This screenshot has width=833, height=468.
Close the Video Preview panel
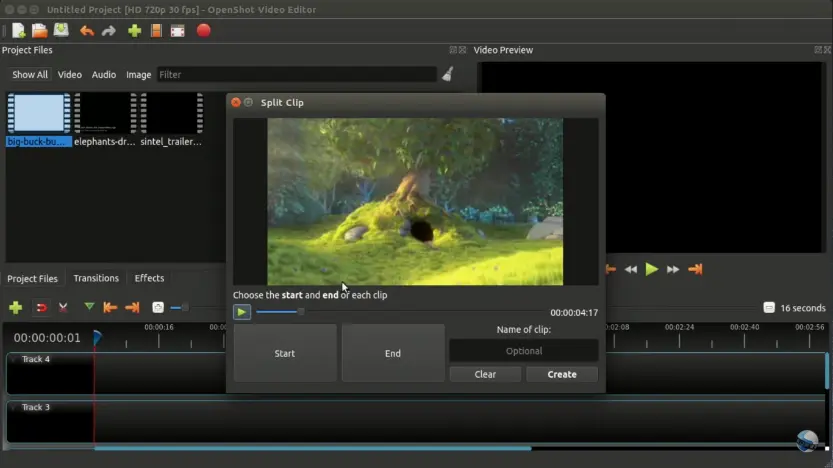click(827, 50)
